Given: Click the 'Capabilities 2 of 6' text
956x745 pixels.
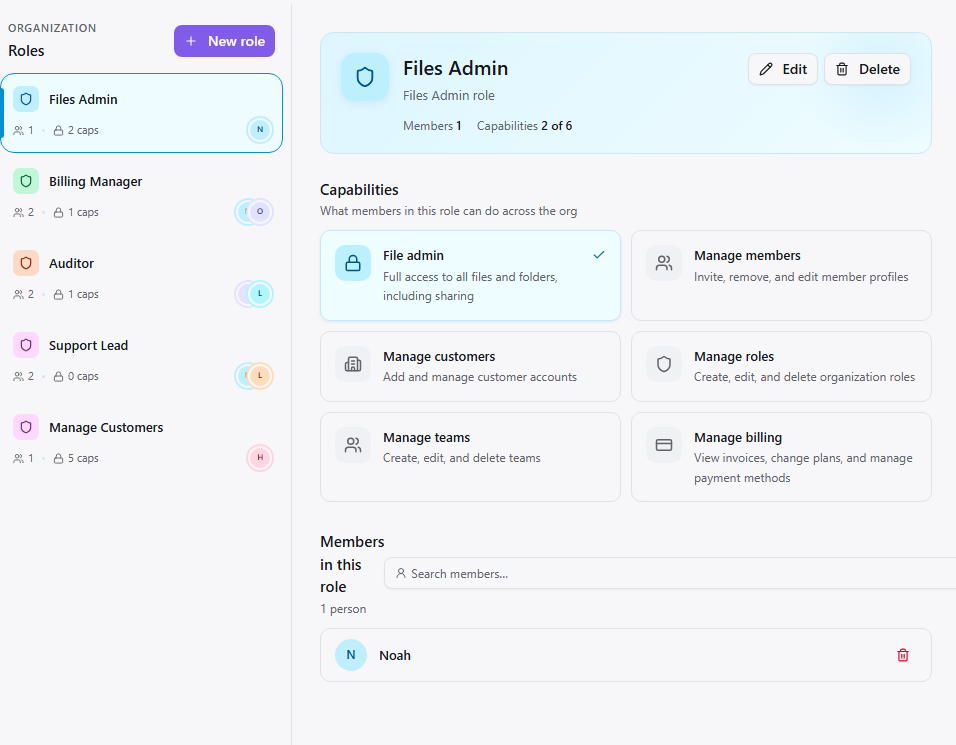Looking at the screenshot, I should (524, 126).
